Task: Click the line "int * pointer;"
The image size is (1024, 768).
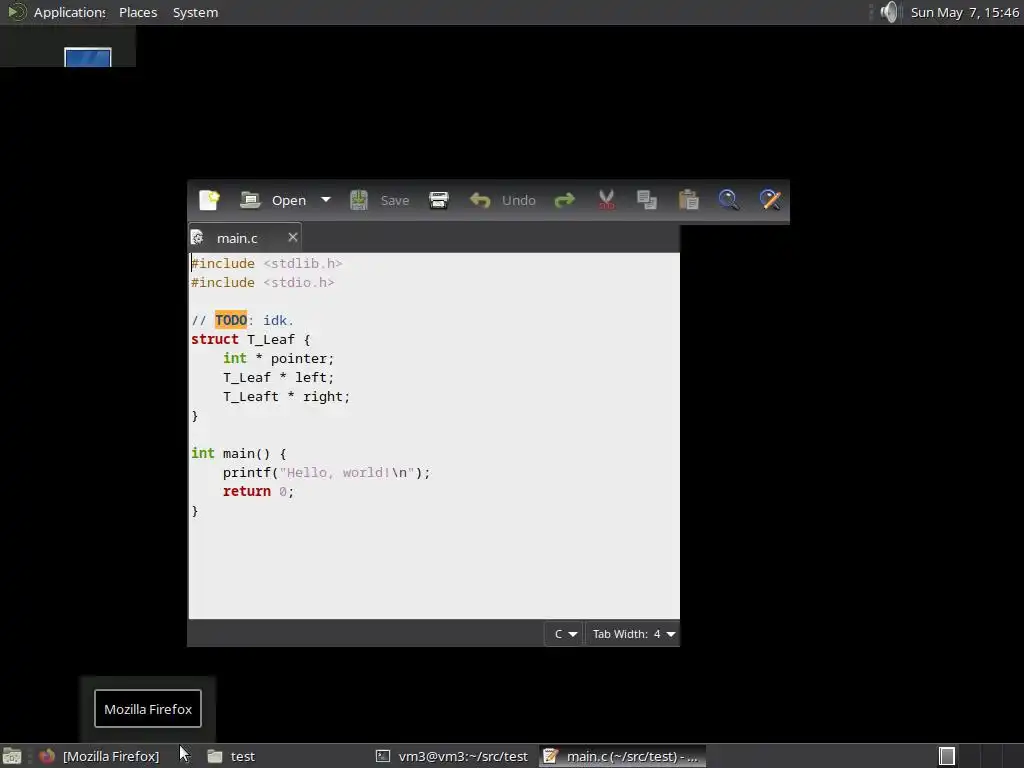Action: (x=278, y=359)
